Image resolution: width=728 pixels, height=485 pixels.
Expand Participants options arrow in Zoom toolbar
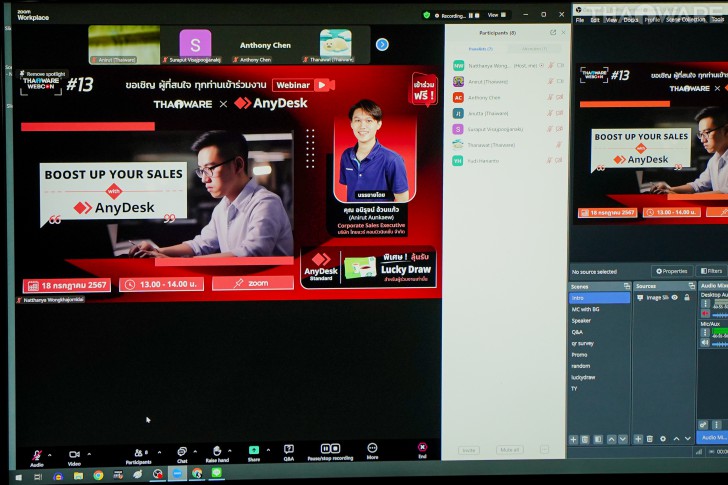(x=159, y=452)
